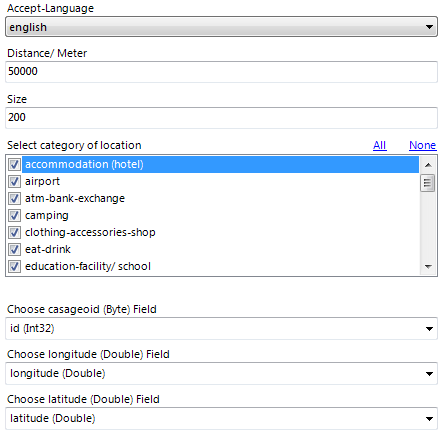The width and height of the screenshot is (445, 448).
Task: Select the eat-drink list item text
Action: [x=48, y=249]
